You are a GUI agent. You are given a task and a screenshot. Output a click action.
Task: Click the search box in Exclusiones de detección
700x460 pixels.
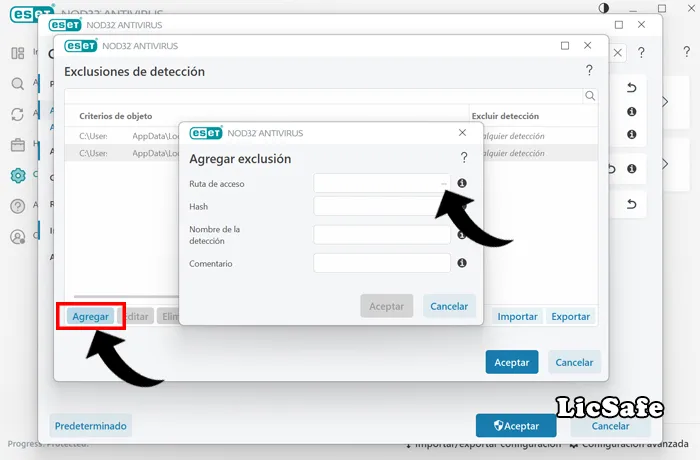point(324,96)
